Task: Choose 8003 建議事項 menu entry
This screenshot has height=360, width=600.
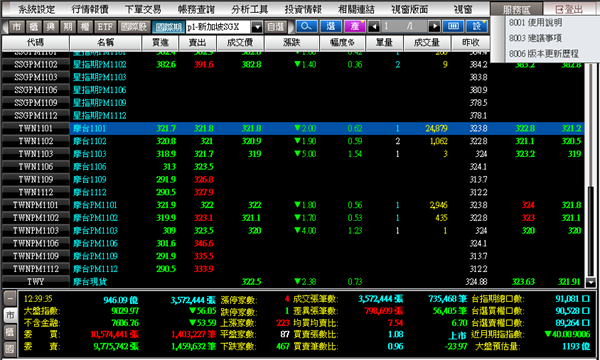Action: tap(535, 38)
